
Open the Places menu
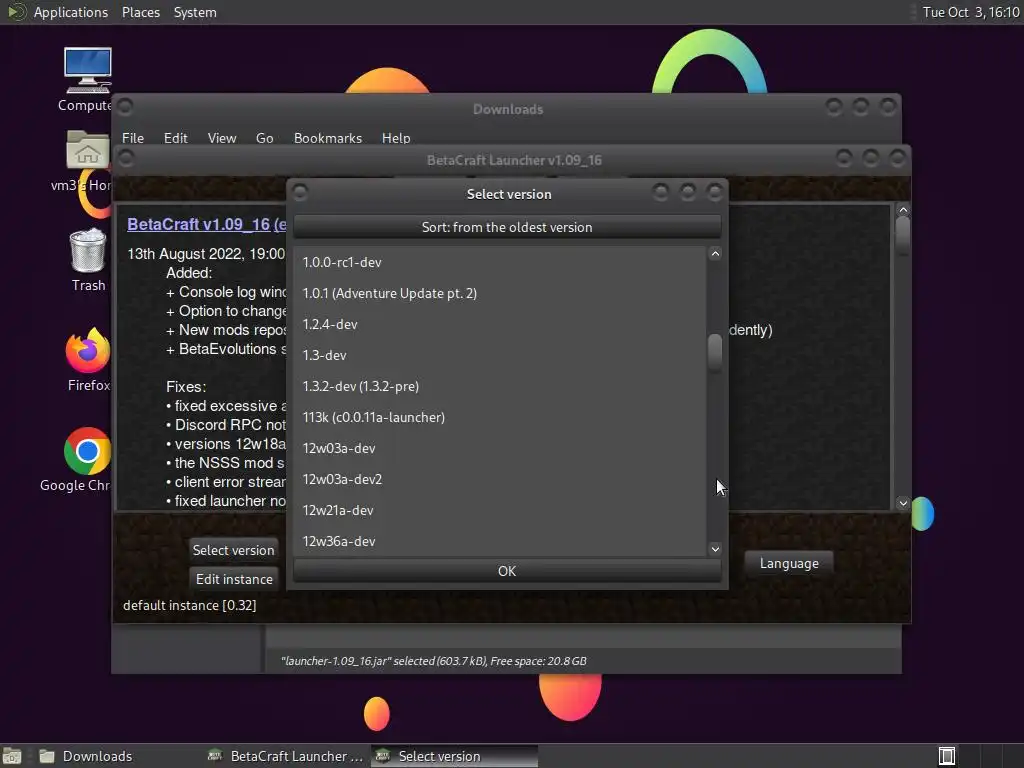tap(140, 12)
